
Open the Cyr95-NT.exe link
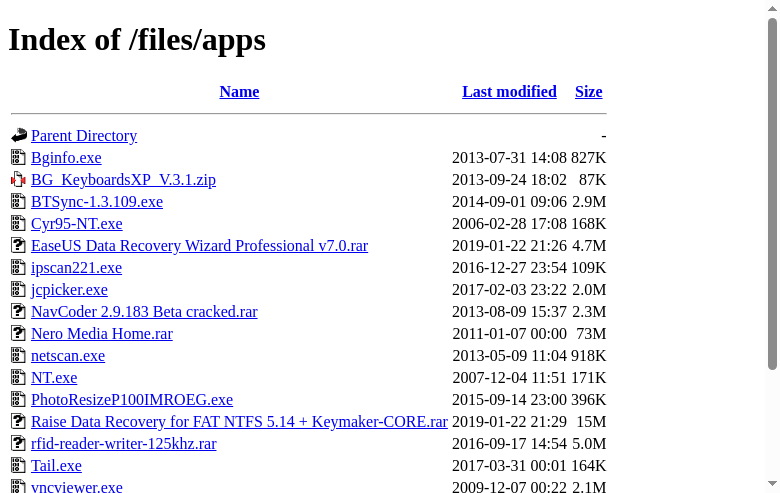tap(77, 223)
